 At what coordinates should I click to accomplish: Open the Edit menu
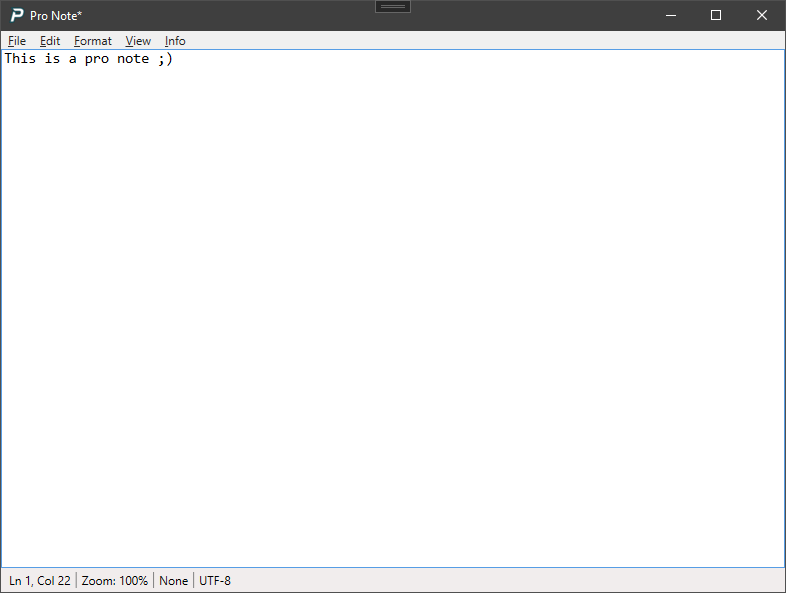(x=50, y=41)
